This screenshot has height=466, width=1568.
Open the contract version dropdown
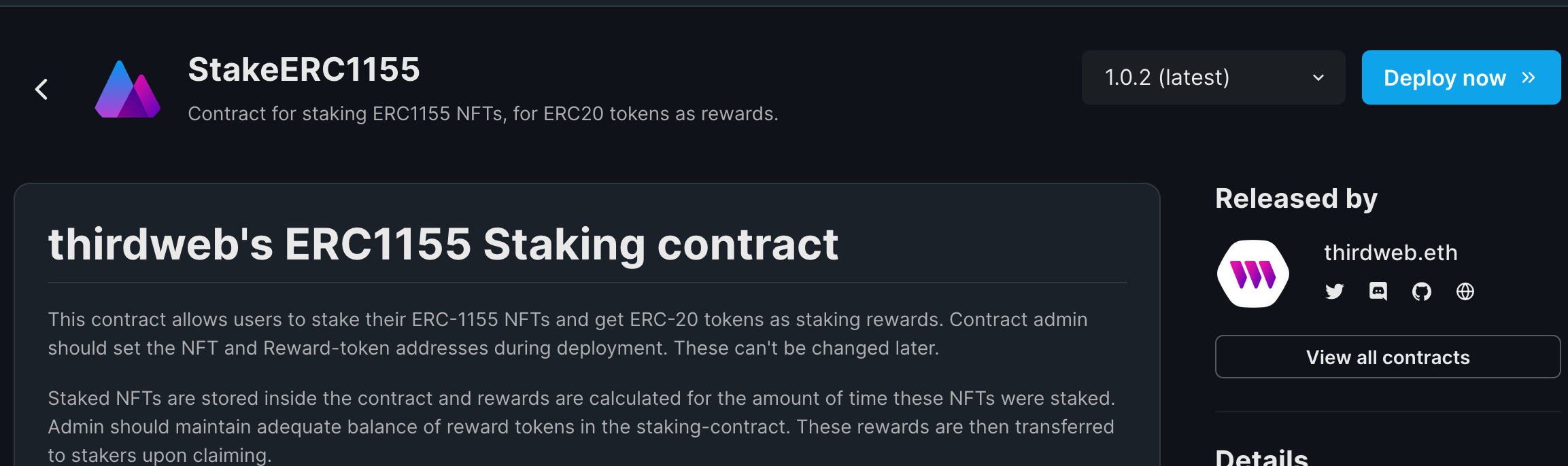[1213, 77]
